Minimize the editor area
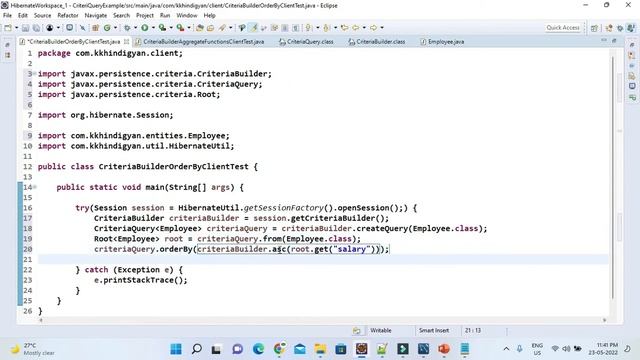Image resolution: width=640 pixels, height=360 pixels. (604, 40)
